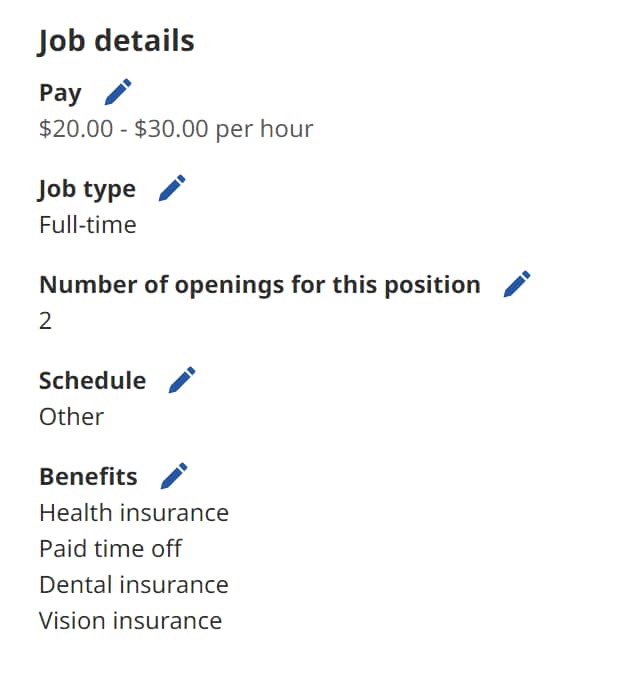Click the Pay label
Screen dimensions: 640x676
(x=60, y=93)
